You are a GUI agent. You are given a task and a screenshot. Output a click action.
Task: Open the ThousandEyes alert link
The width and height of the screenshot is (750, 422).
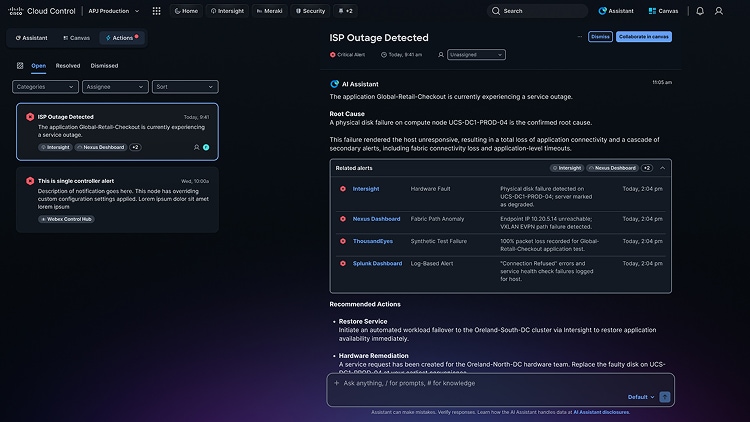point(373,241)
